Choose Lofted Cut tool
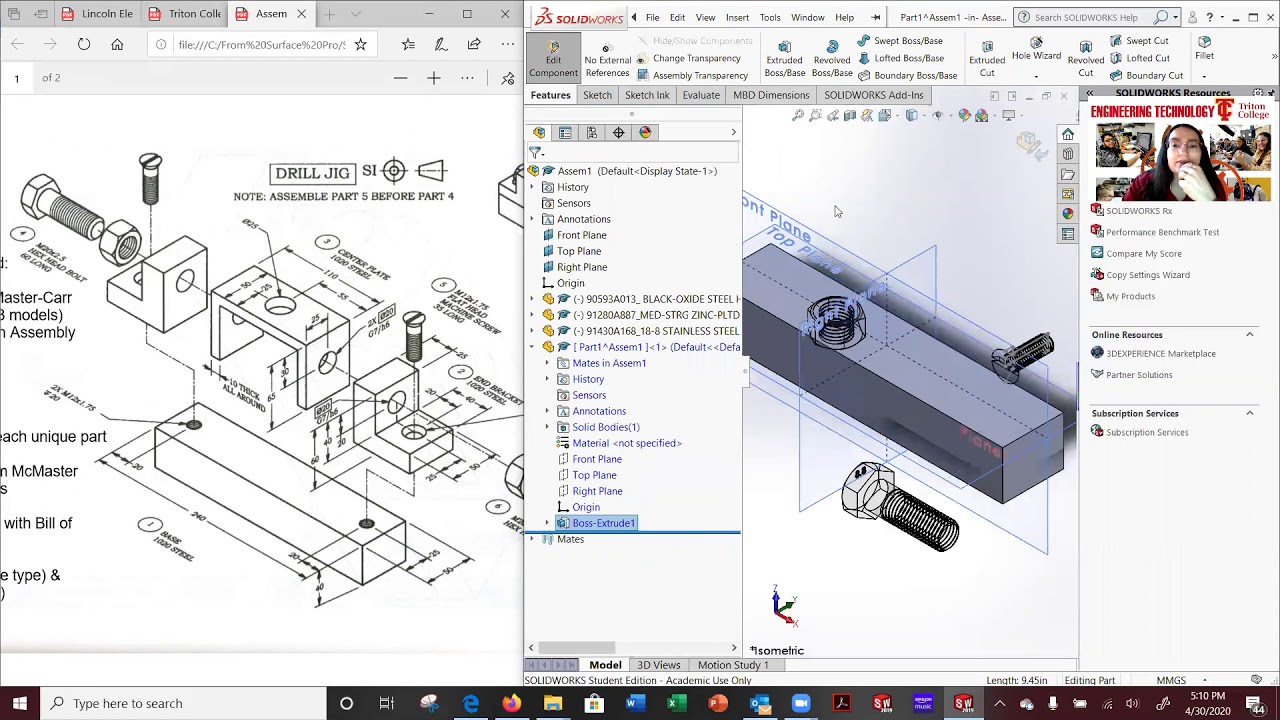 point(1139,58)
